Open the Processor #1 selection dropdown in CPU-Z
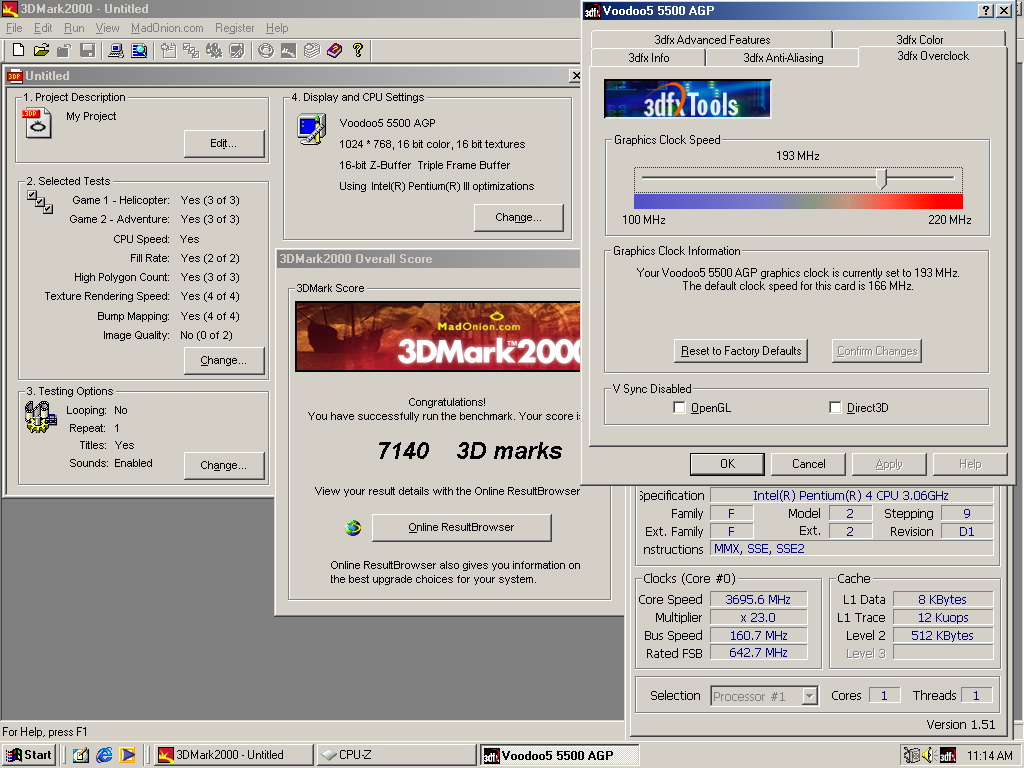This screenshot has width=1024, height=768. [x=809, y=696]
